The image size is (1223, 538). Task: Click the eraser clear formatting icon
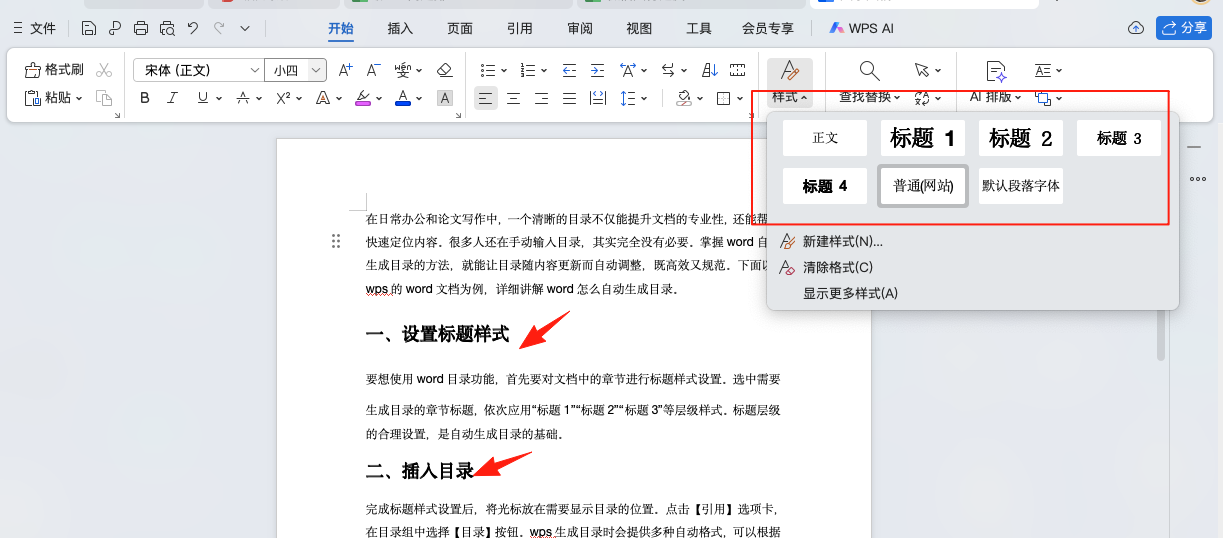point(445,70)
